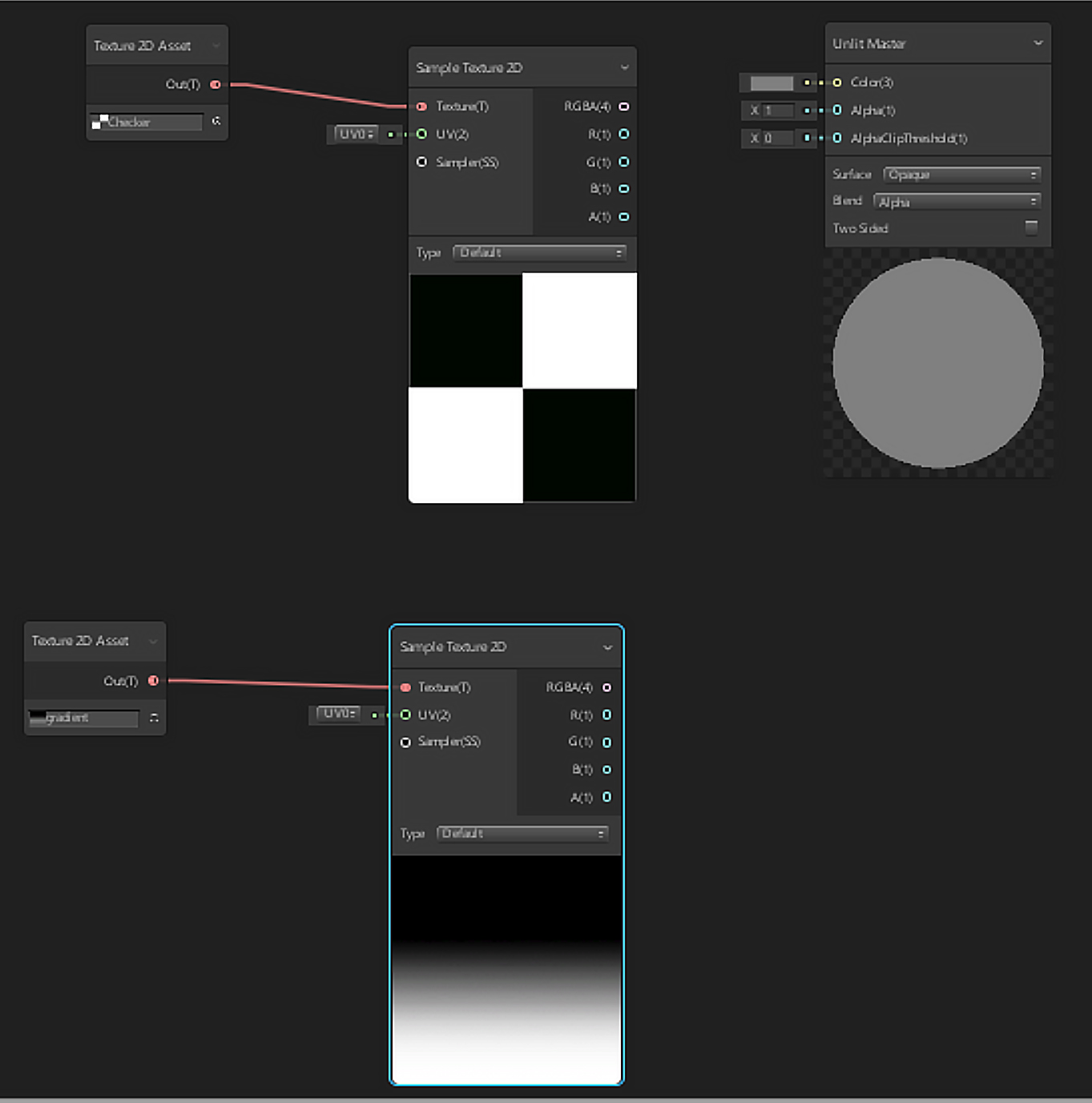This screenshot has width=1092, height=1103.
Task: Click B(1) output port on gradient Sample Texture node
Action: click(606, 770)
